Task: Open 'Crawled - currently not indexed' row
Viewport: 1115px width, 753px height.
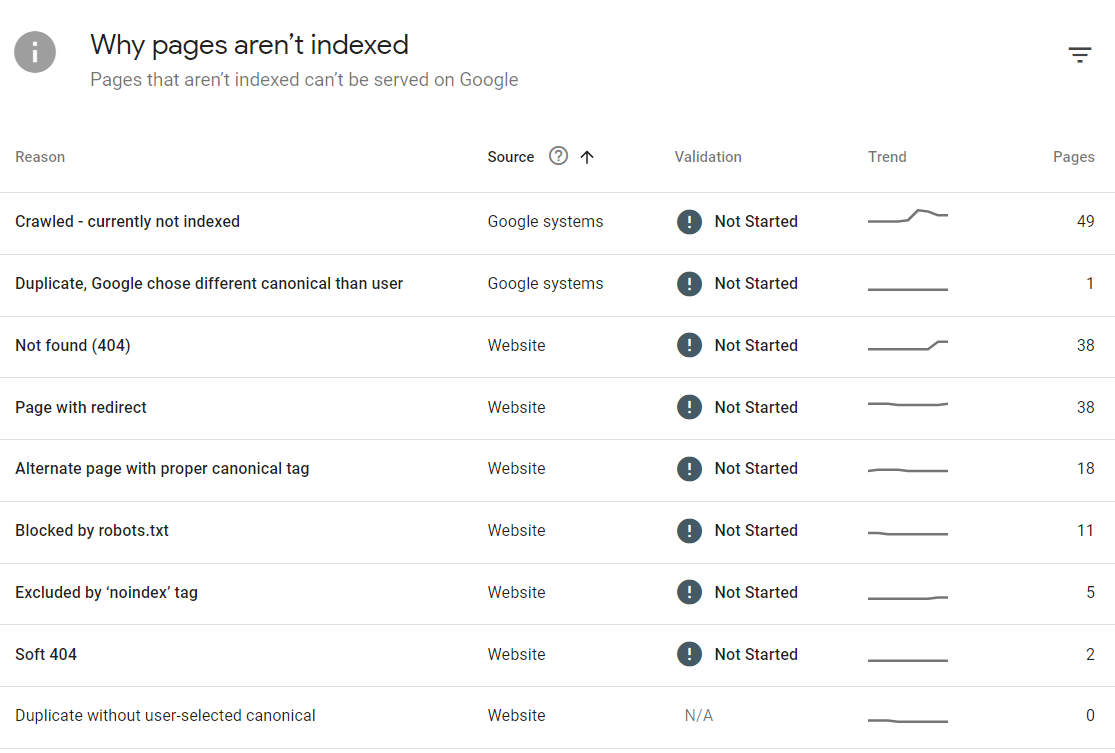Action: 128,222
